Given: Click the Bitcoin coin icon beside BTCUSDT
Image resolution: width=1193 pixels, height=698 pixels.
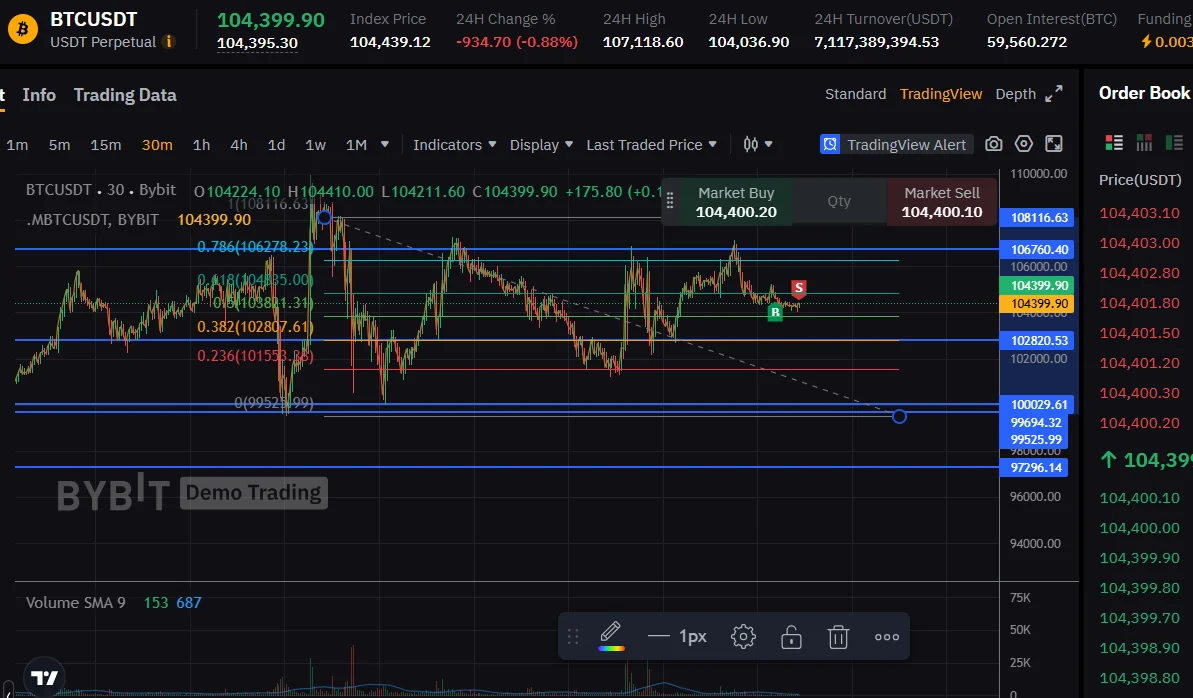Looking at the screenshot, I should pyautogui.click(x=23, y=30).
